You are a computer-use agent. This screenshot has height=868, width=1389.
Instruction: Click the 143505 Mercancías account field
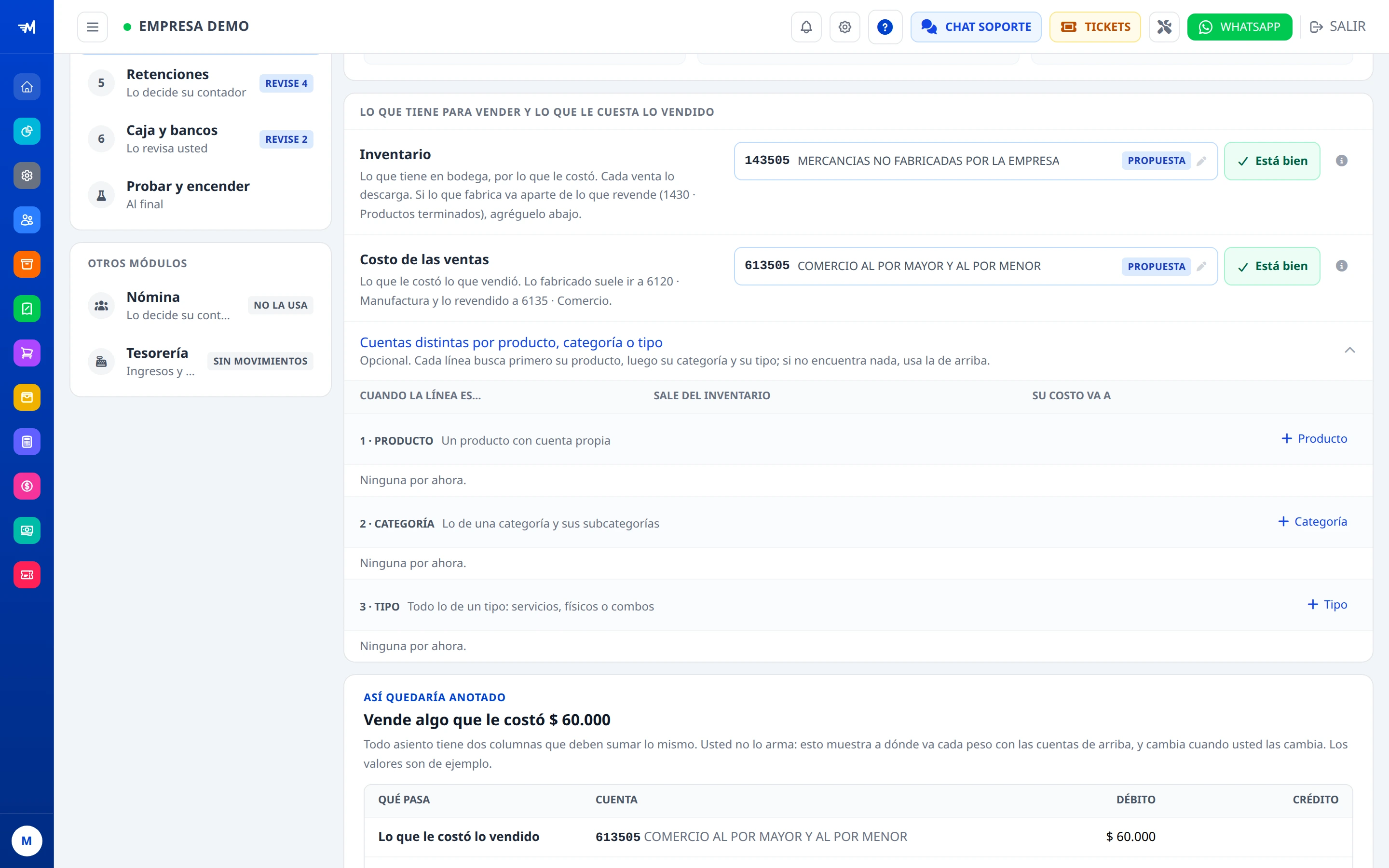[976, 161]
